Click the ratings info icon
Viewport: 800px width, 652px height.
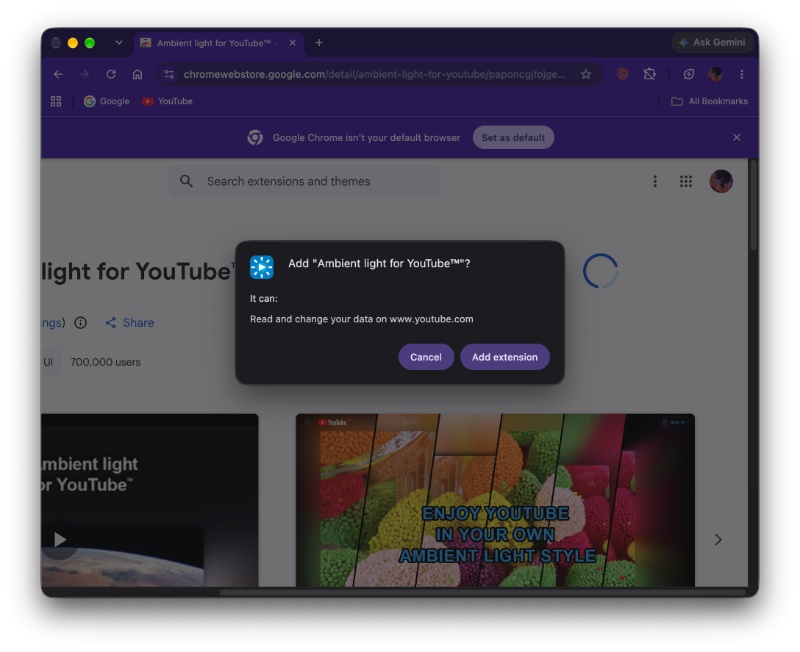pos(81,322)
